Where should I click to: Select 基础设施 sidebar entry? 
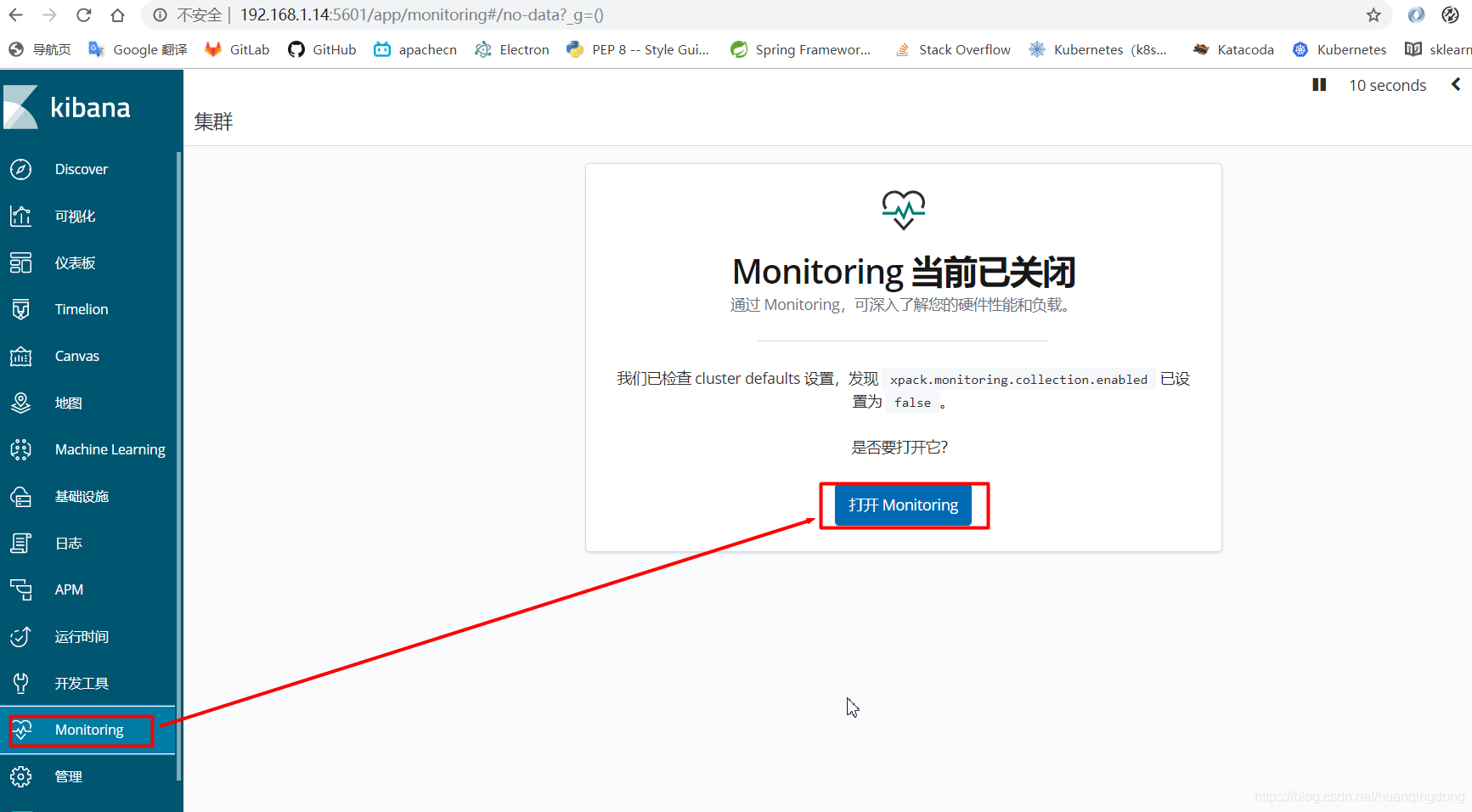82,496
